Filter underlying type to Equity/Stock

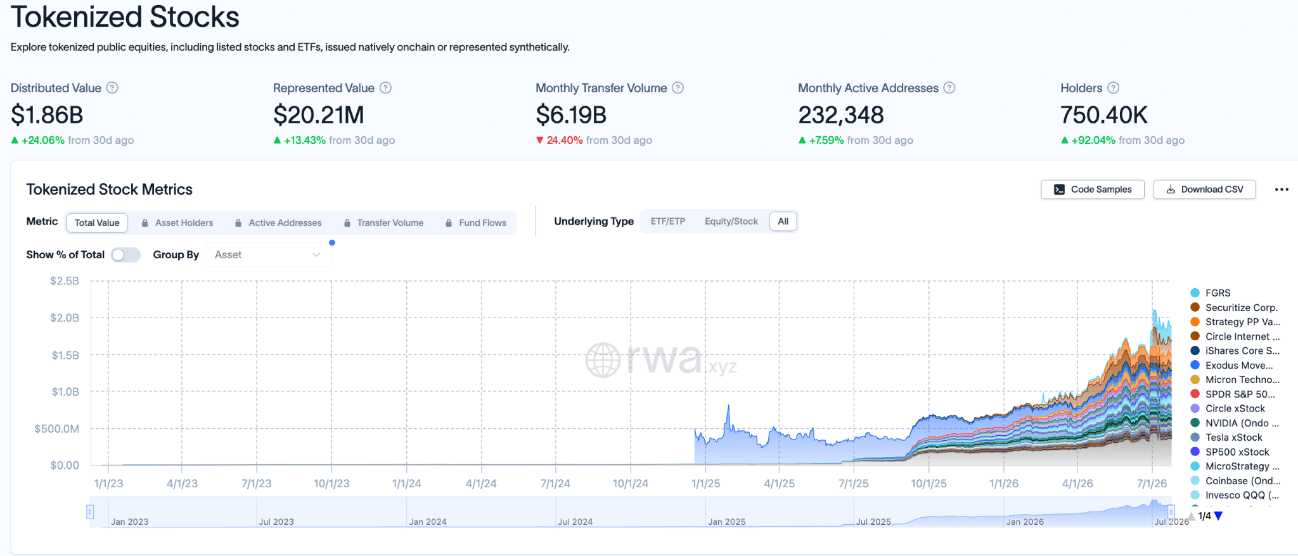coord(731,222)
